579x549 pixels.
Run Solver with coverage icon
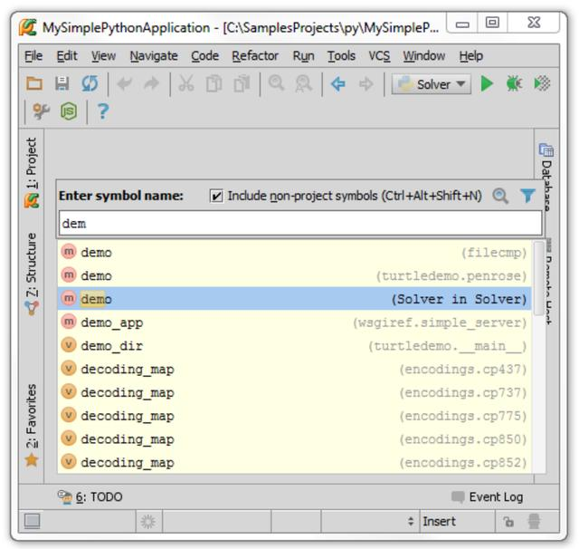[542, 84]
